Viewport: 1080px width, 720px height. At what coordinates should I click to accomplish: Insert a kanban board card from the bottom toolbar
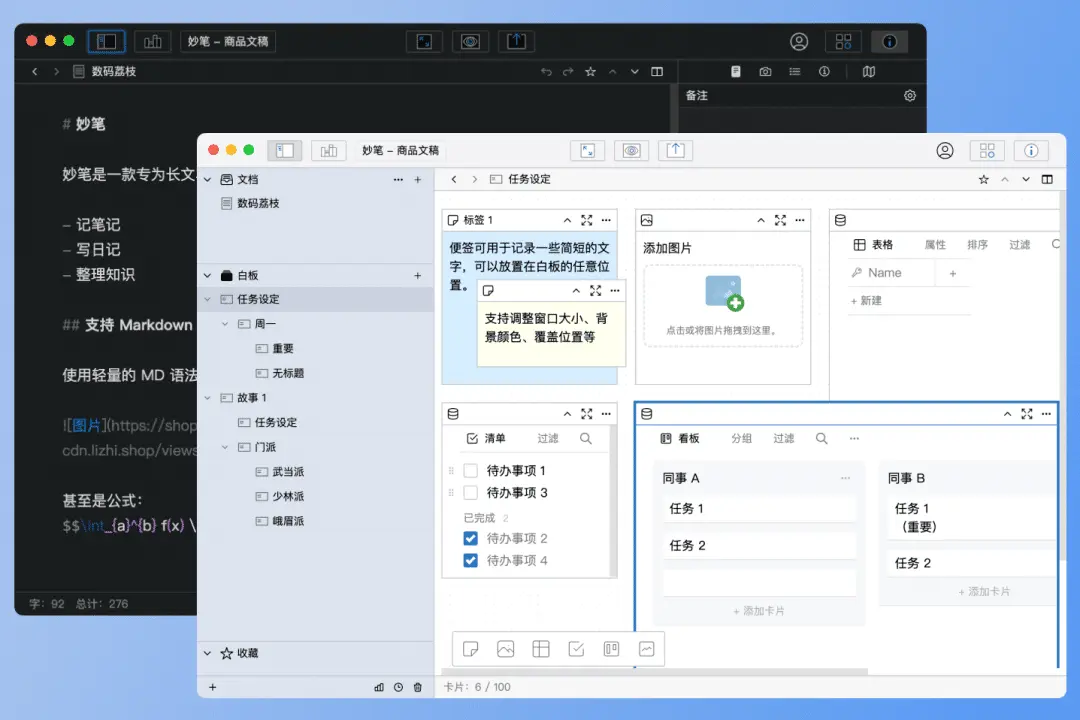coord(611,649)
